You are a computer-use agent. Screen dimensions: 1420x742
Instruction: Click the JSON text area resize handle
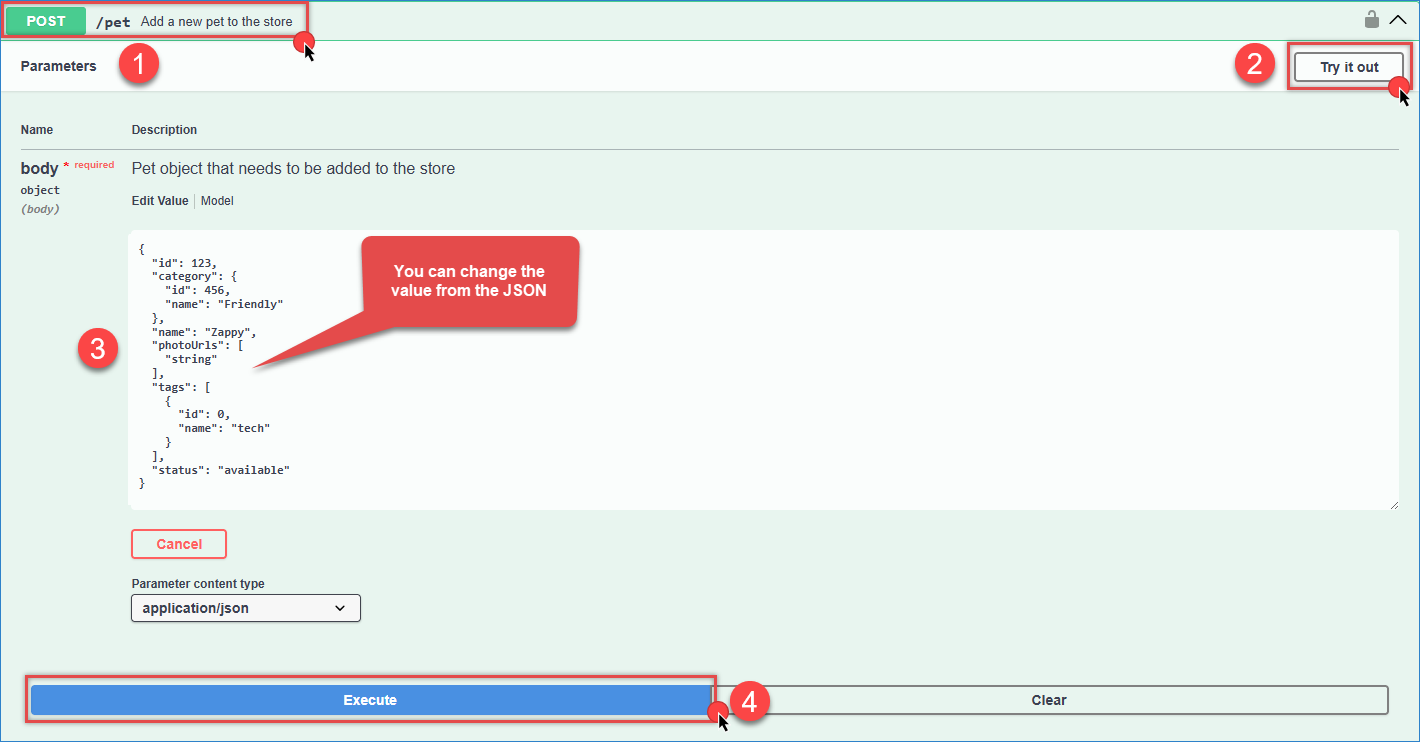point(1393,505)
